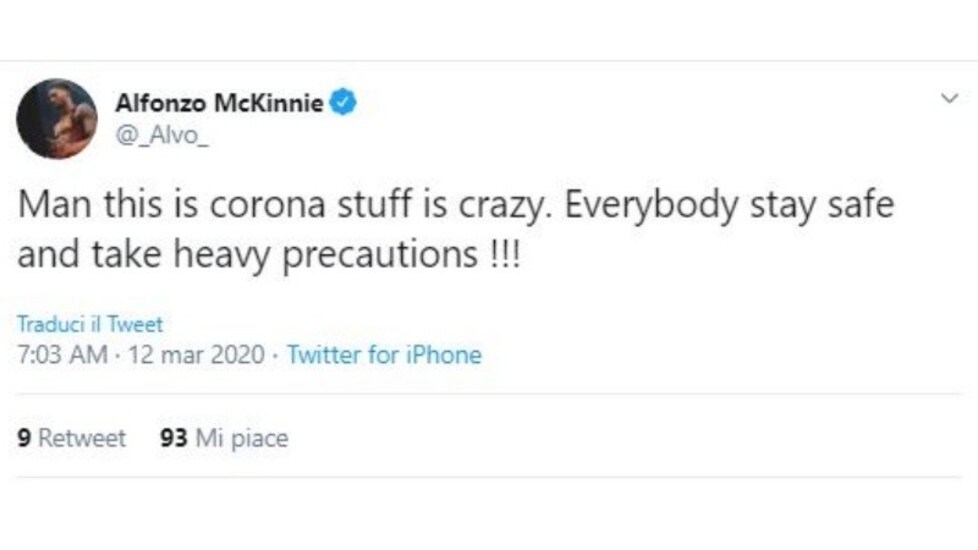
Task: Click the word Retweet in stats row
Action: pos(82,438)
